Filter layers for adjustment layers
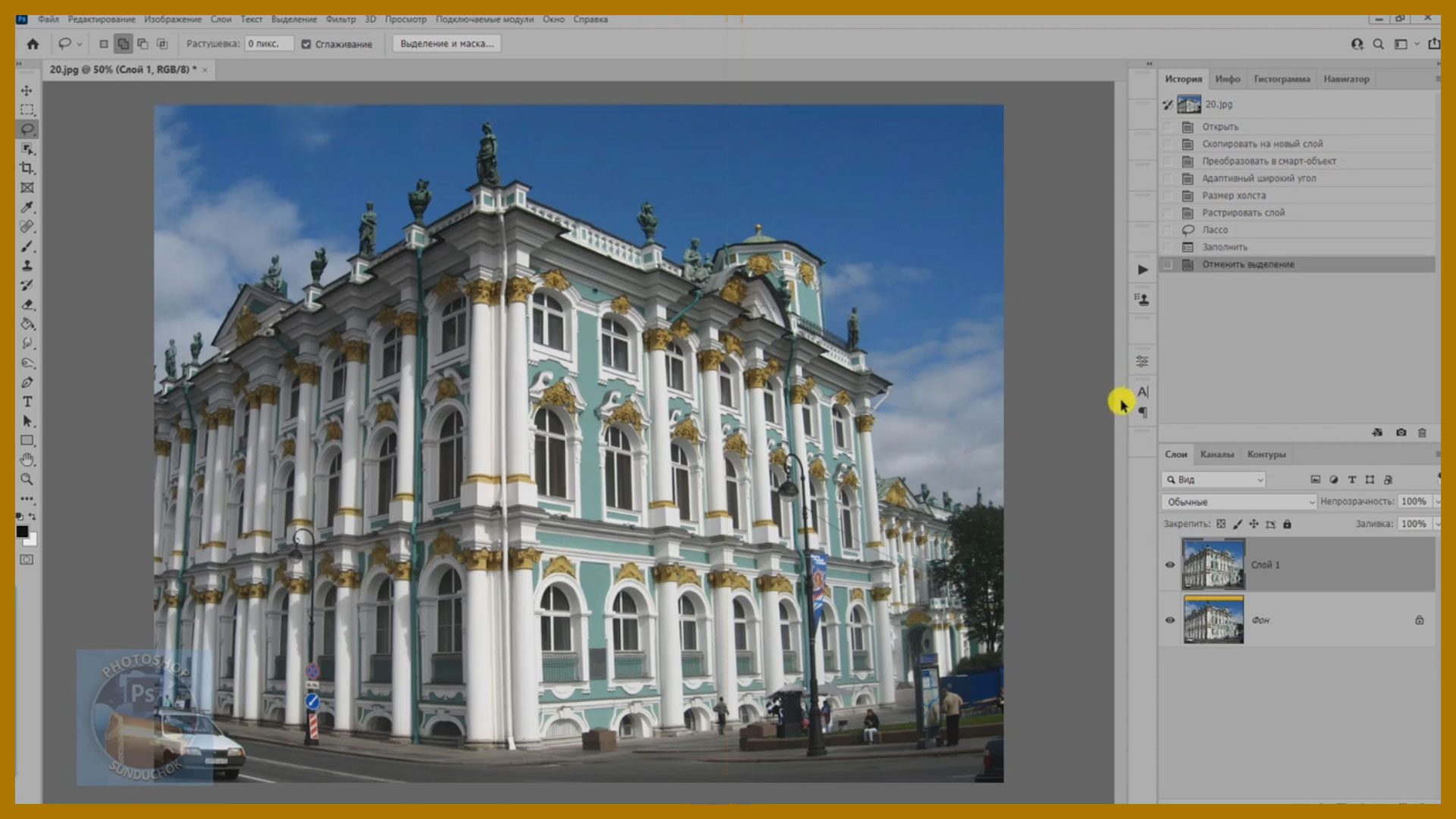The image size is (1456, 819). tap(1334, 479)
